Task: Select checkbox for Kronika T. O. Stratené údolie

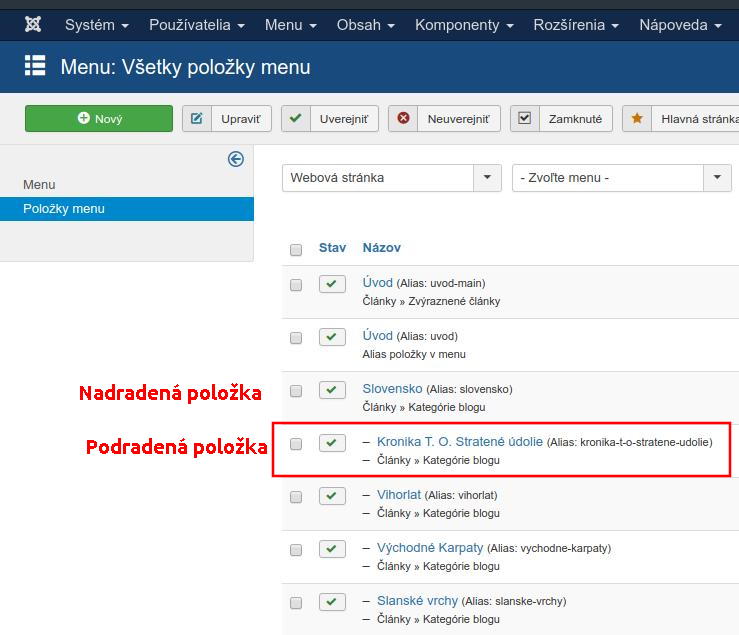Action: [x=296, y=444]
